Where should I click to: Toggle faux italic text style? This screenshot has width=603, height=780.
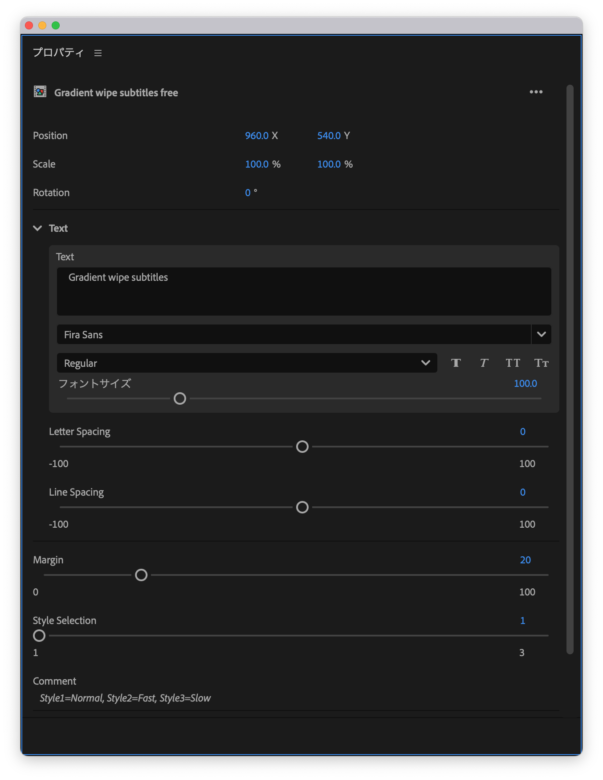(x=484, y=363)
